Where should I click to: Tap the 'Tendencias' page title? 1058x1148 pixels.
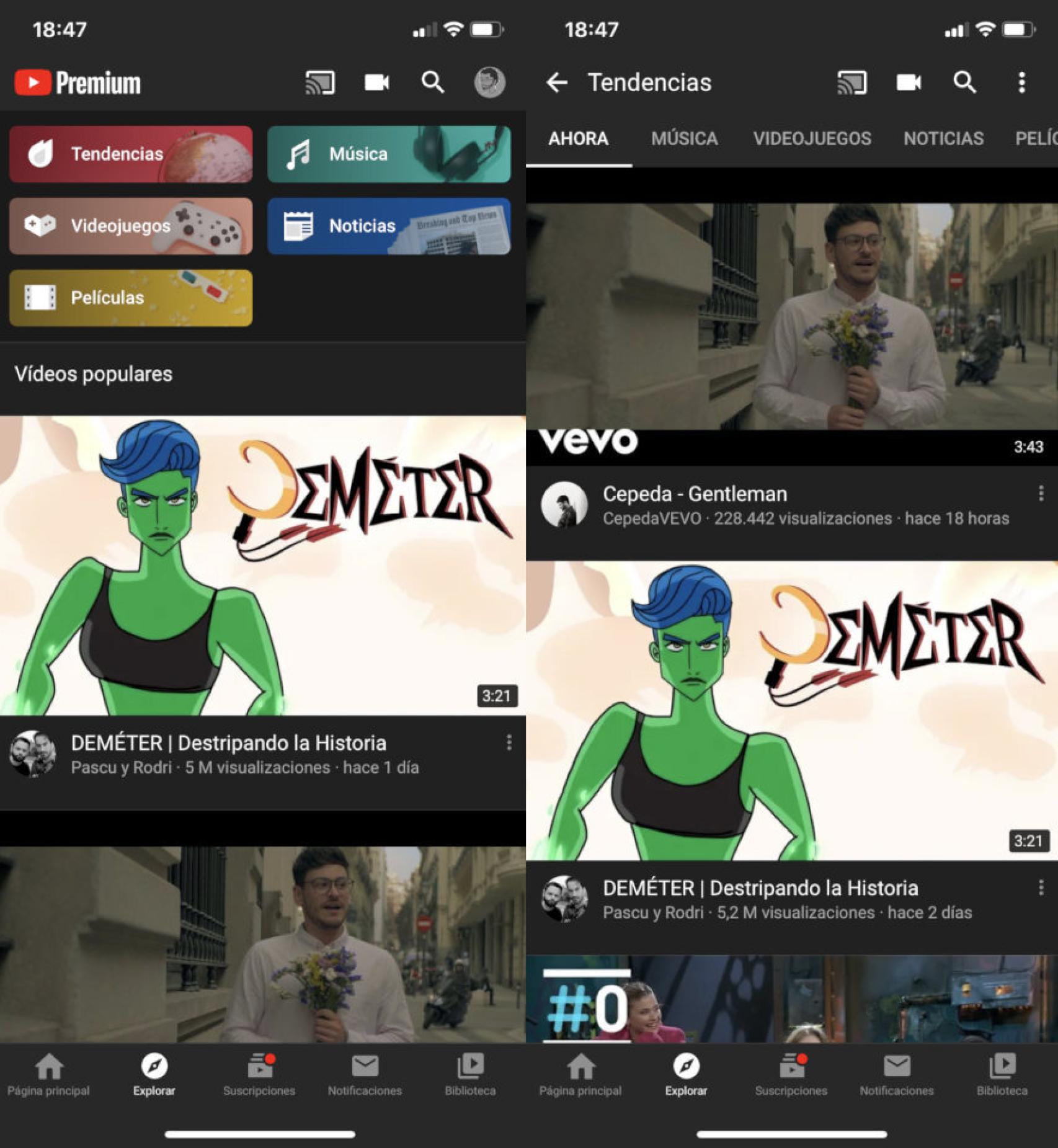coord(649,82)
